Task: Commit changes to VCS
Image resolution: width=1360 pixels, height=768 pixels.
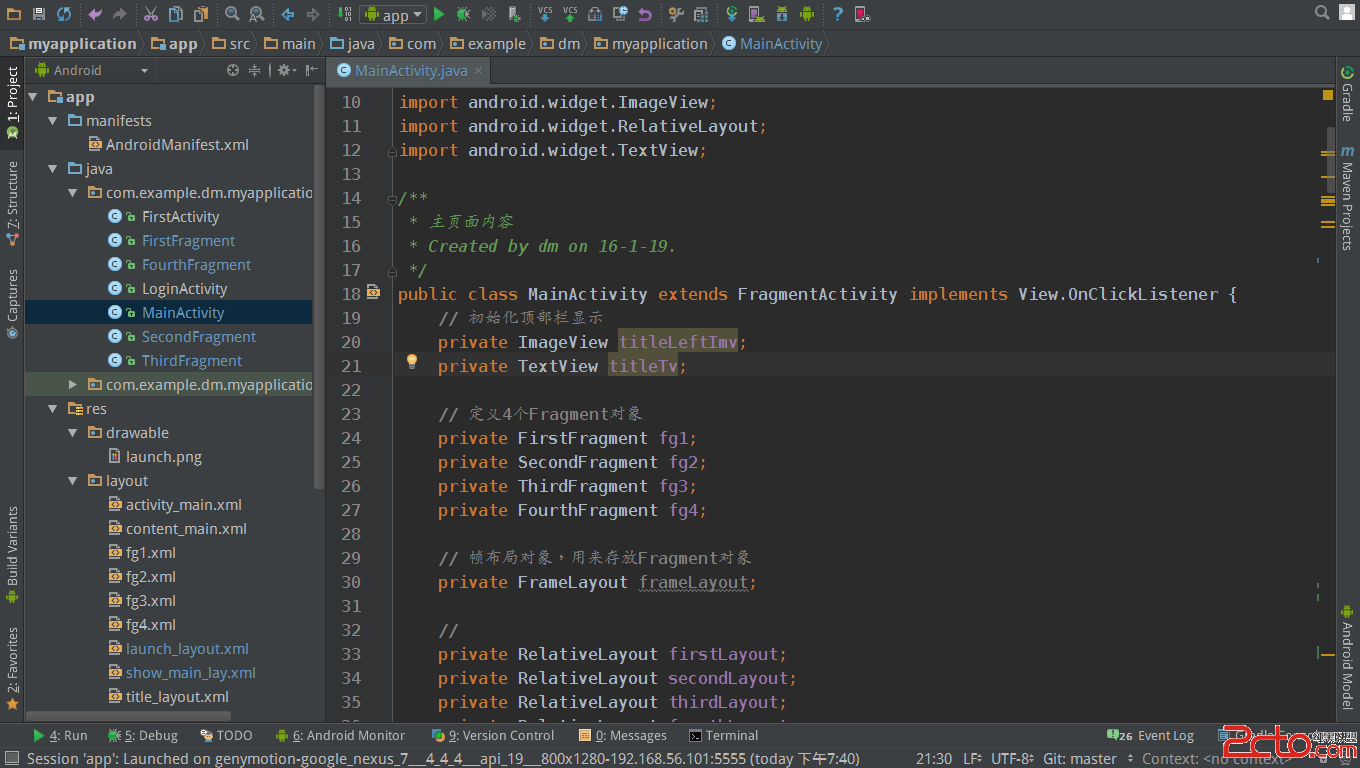Action: click(x=568, y=14)
